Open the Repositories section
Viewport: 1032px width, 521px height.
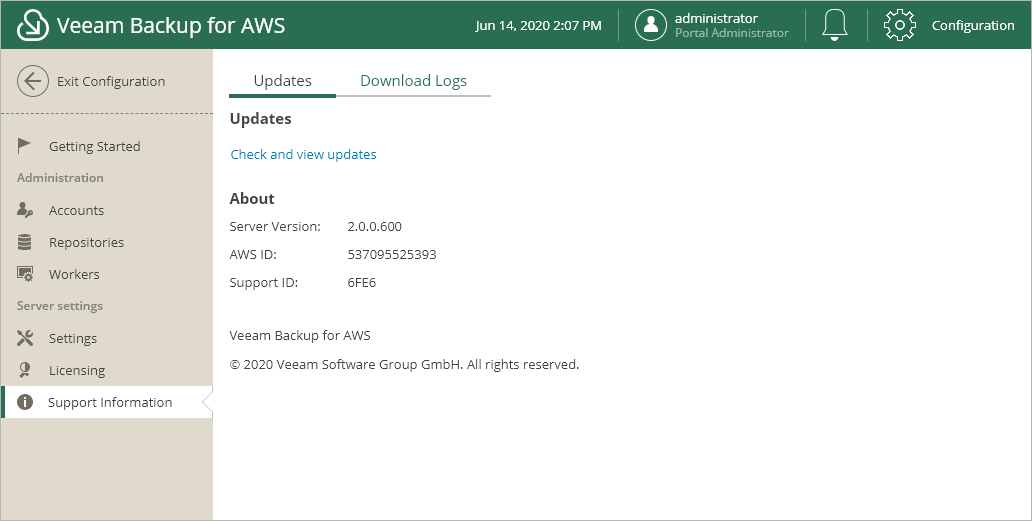click(107, 242)
